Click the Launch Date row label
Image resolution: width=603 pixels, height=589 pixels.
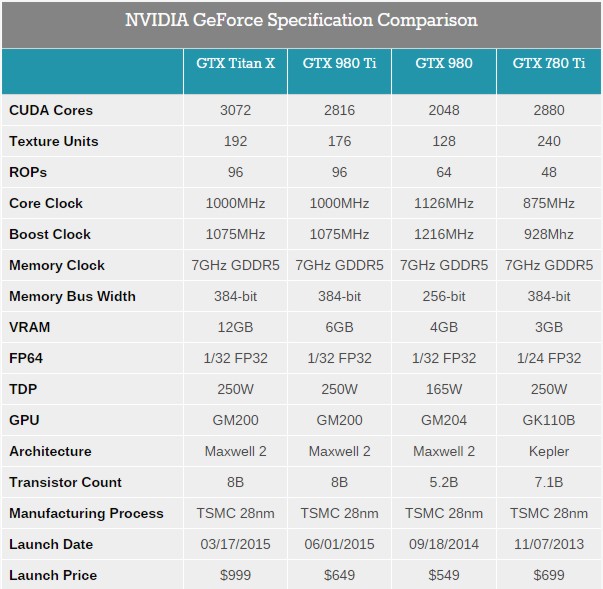pyautogui.click(x=51, y=544)
